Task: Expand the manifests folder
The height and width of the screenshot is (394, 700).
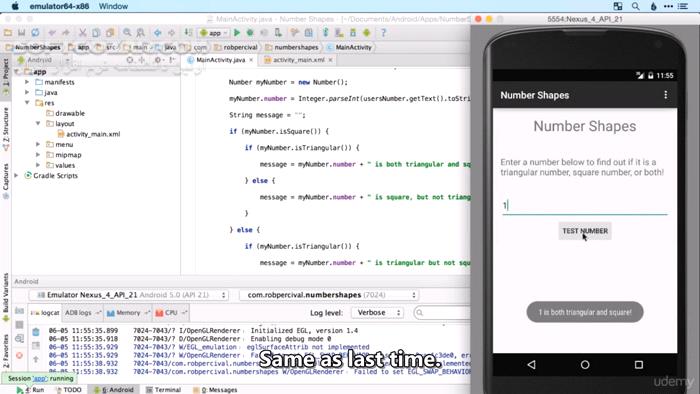Action: point(27,82)
